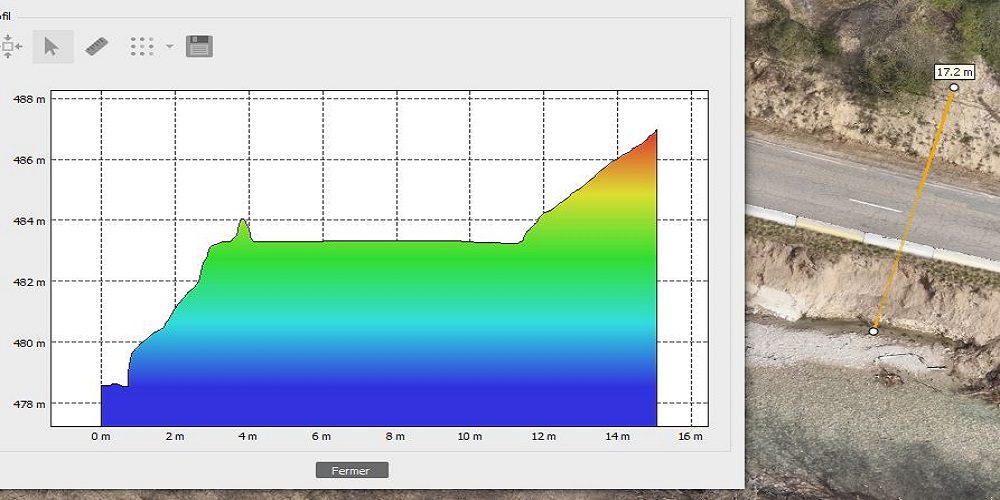
Task: Click the lower white endpoint near the riverbank
Action: coord(873,331)
